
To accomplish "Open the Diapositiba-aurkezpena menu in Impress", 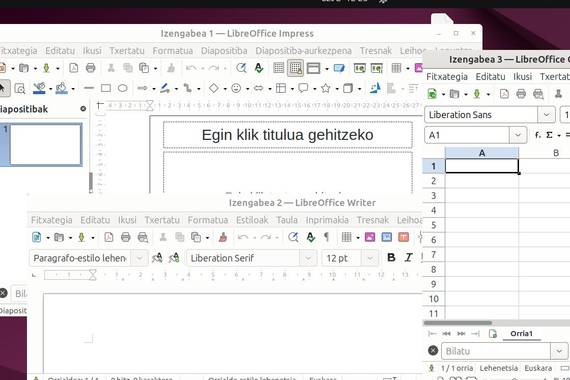I will 303,51.
